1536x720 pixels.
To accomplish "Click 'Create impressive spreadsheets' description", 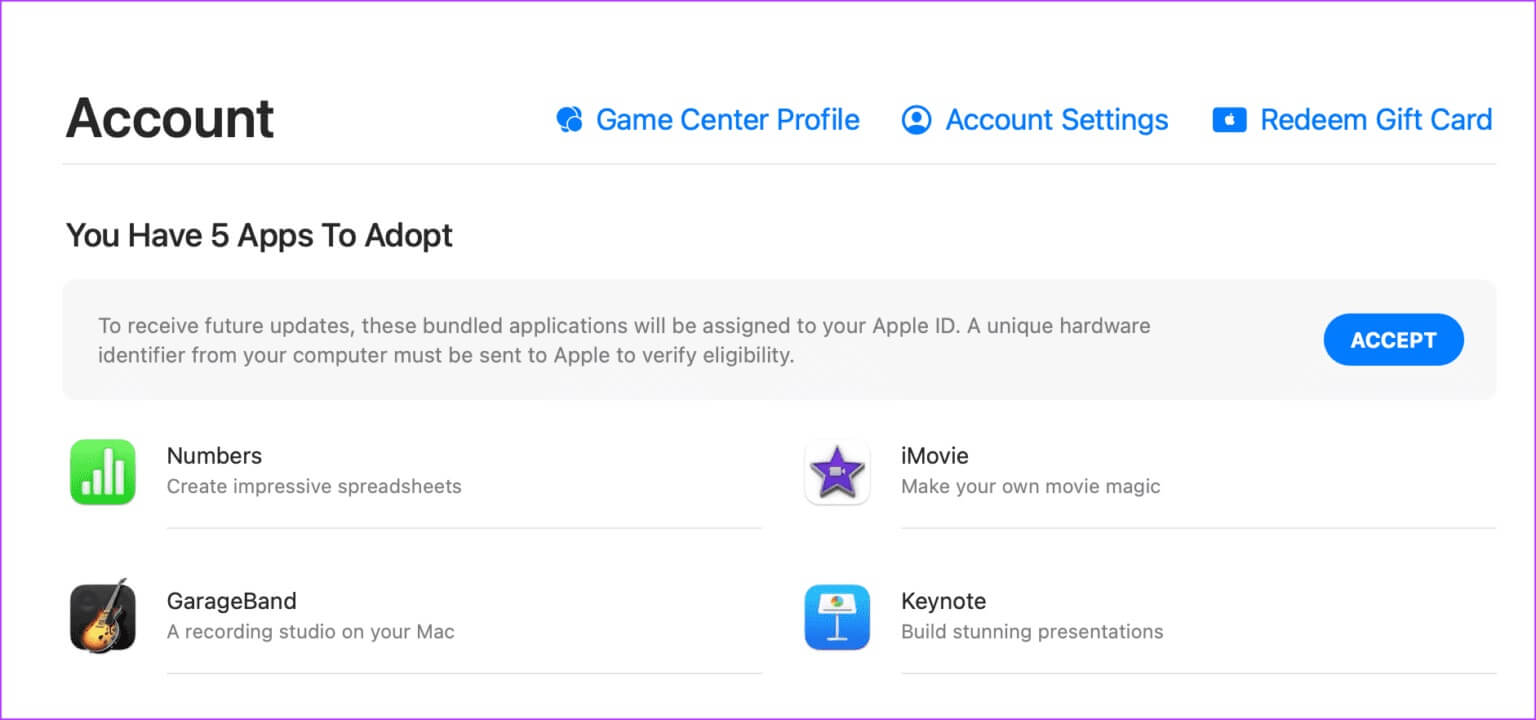I will point(314,487).
